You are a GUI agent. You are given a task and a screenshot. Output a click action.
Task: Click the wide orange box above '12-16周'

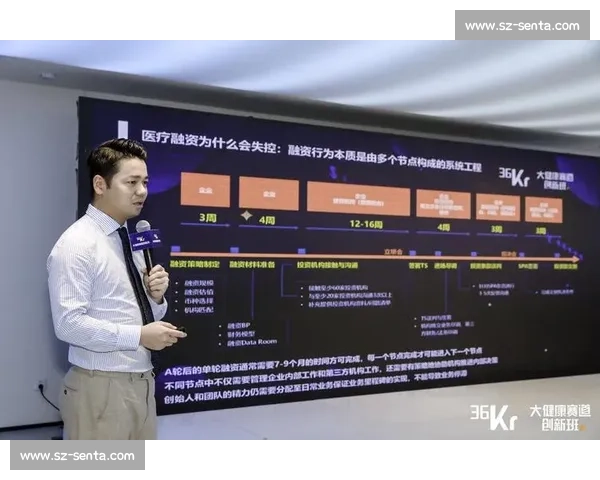pyautogui.click(x=359, y=199)
